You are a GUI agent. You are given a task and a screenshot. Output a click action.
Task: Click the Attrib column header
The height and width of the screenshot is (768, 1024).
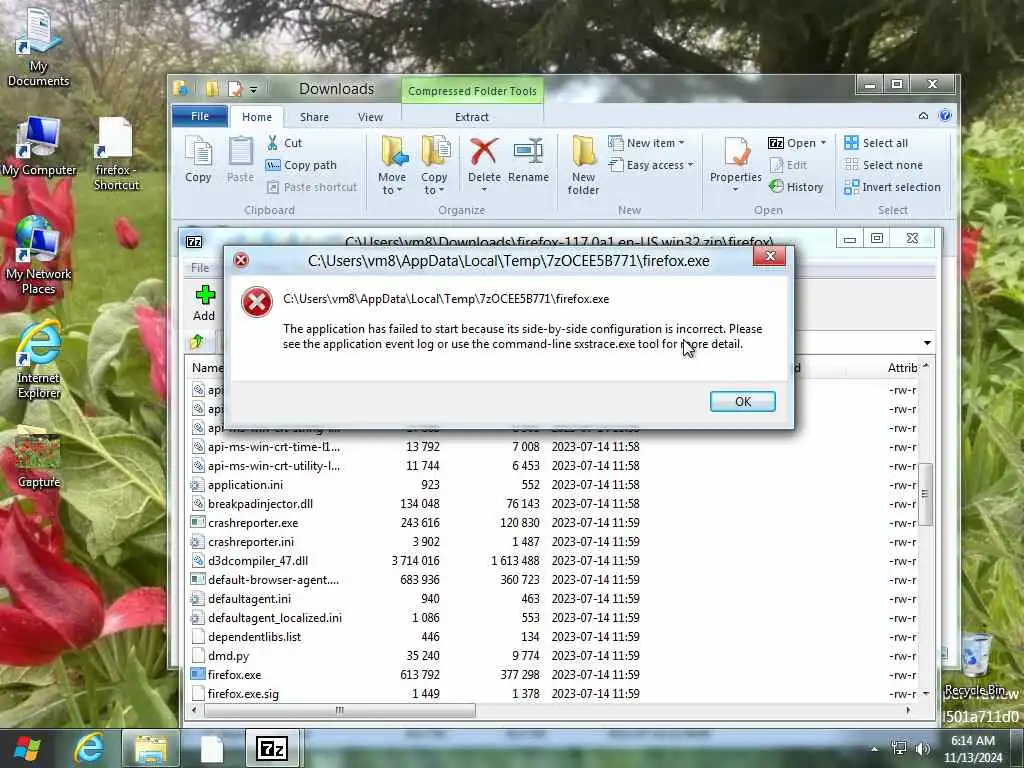pyautogui.click(x=902, y=368)
